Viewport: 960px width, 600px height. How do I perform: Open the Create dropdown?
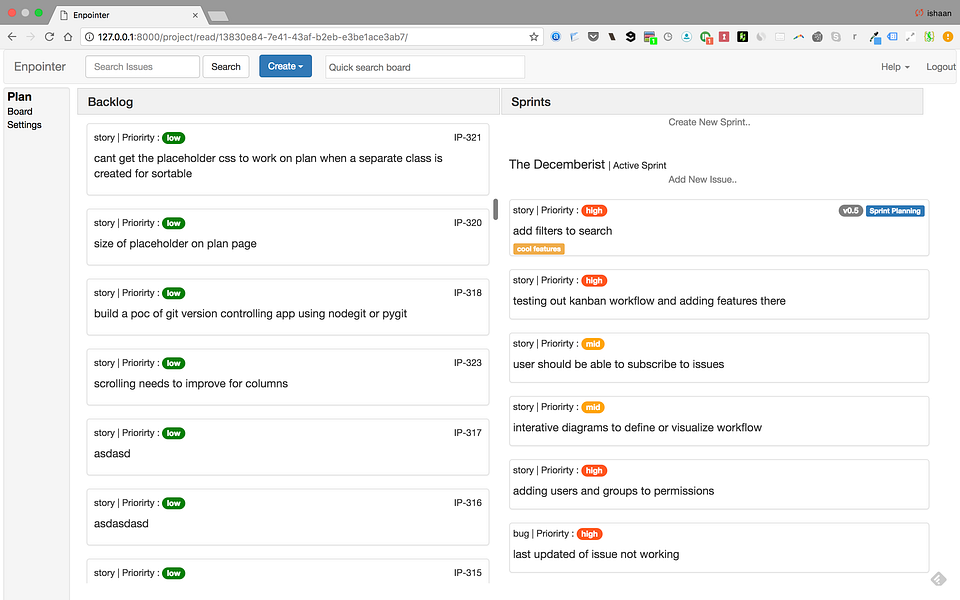pos(285,66)
